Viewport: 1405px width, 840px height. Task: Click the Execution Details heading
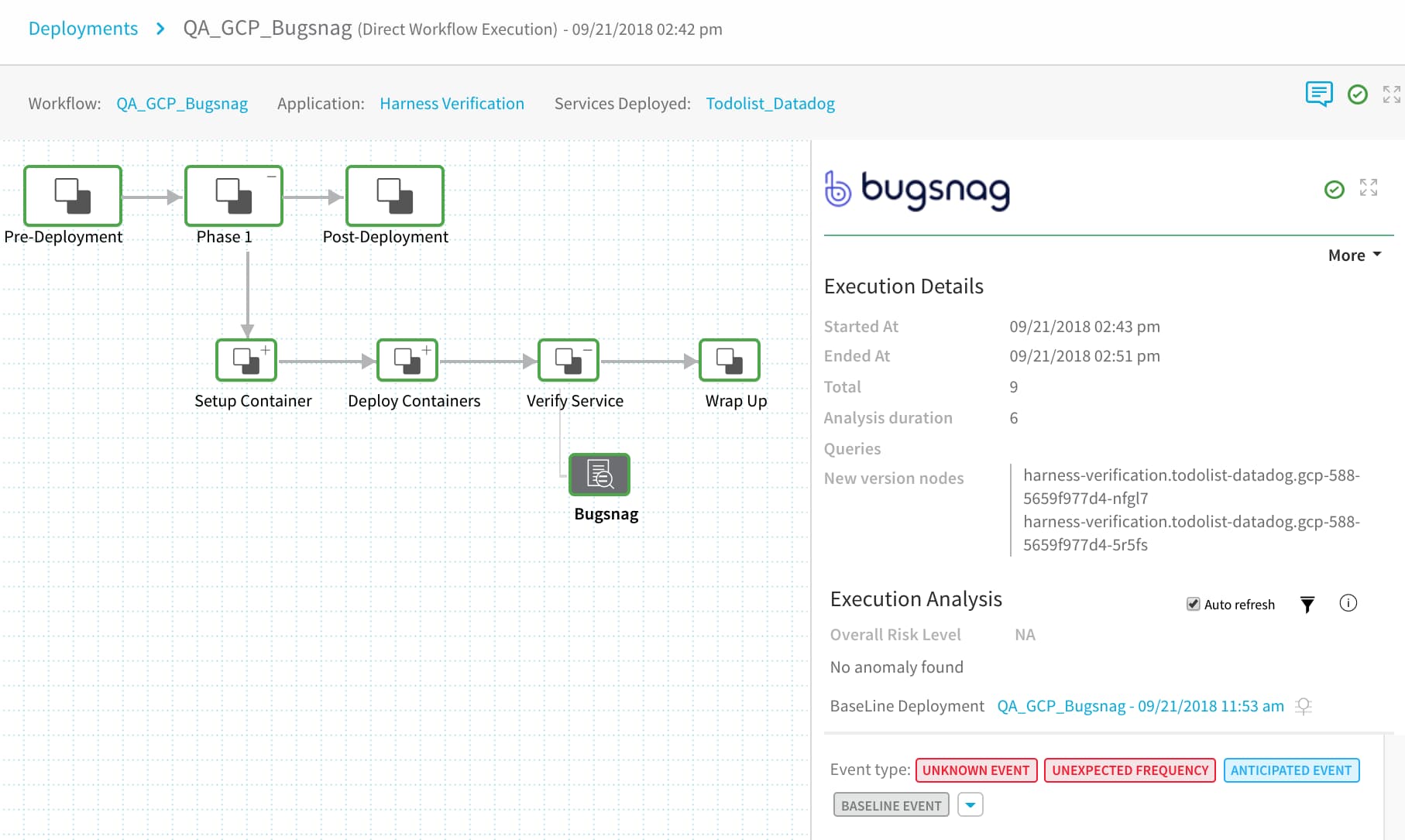pos(904,286)
